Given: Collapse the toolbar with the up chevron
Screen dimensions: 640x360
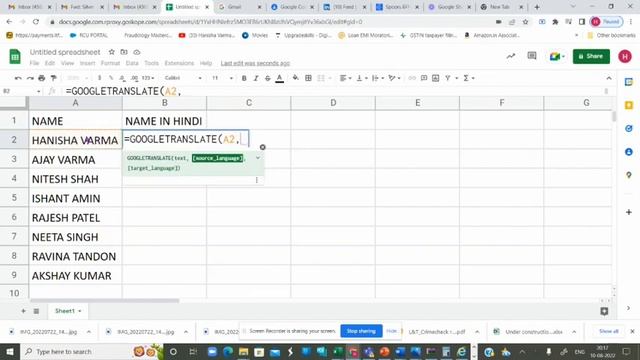Looking at the screenshot, I should pyautogui.click(x=609, y=78).
